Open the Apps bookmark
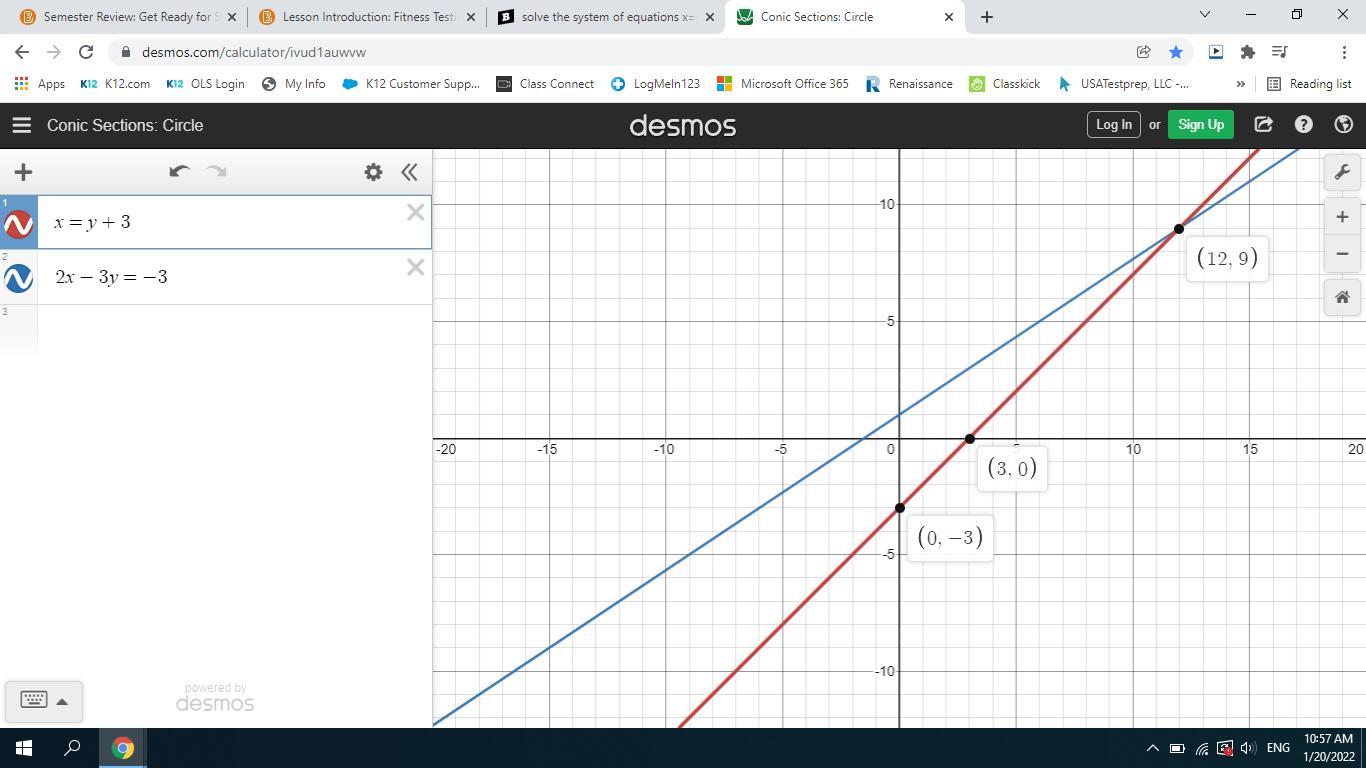Screen dimensions: 1366x768 tap(40, 84)
